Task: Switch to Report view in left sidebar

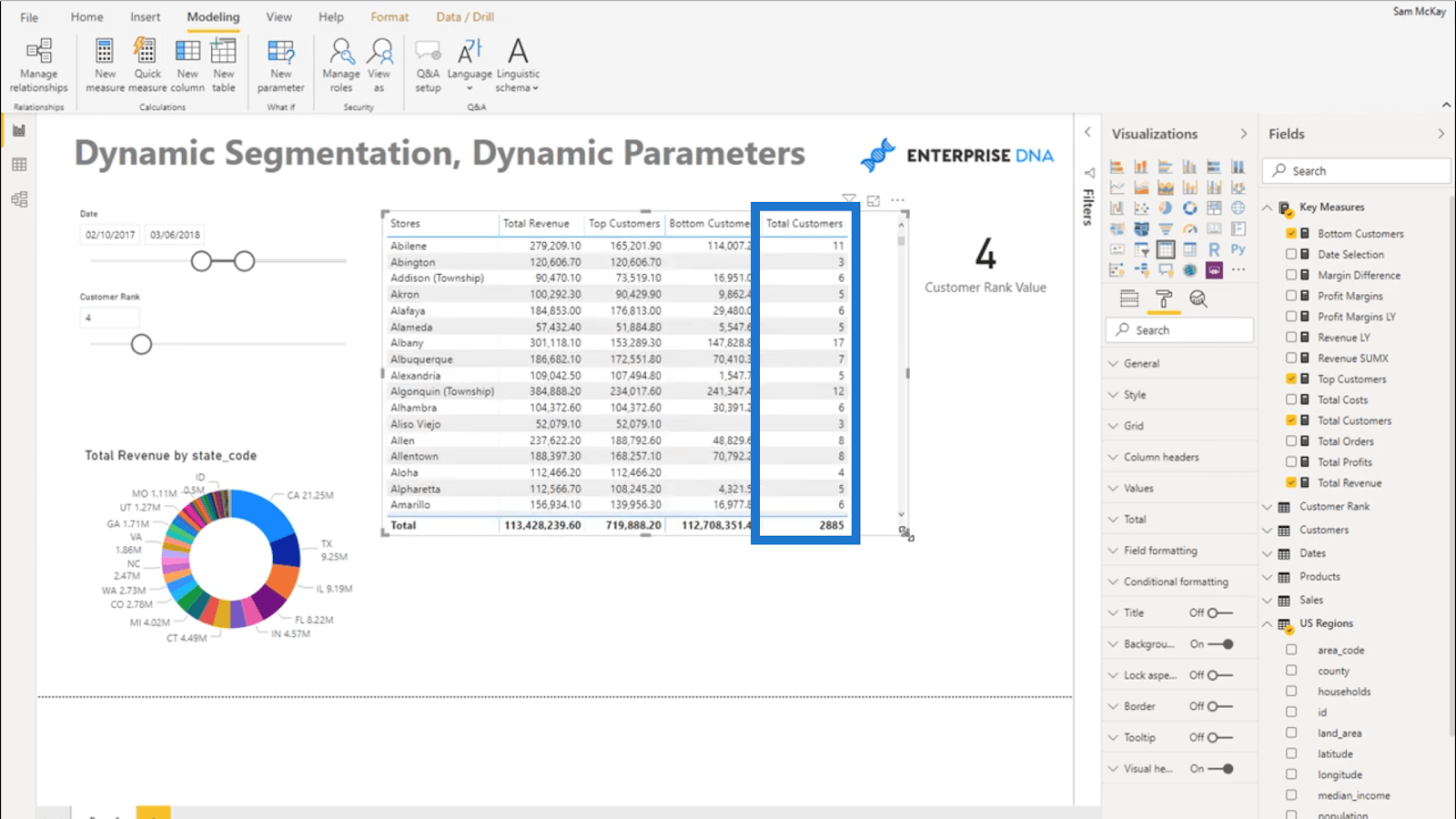Action: pos(19,130)
